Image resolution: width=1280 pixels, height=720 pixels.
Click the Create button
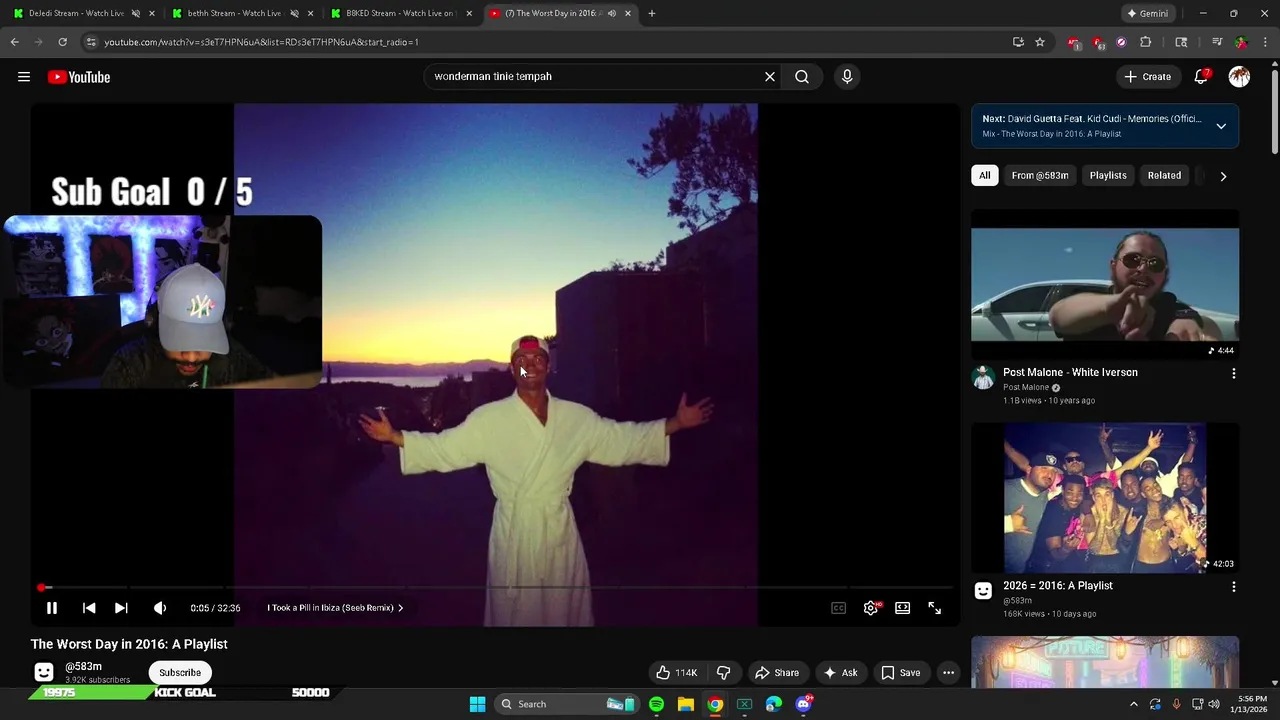(1148, 77)
